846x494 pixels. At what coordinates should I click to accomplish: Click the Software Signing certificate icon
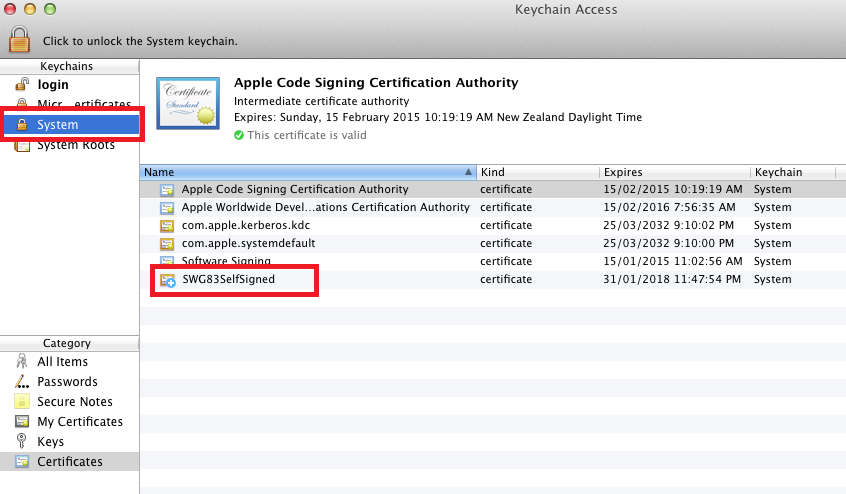tap(167, 262)
